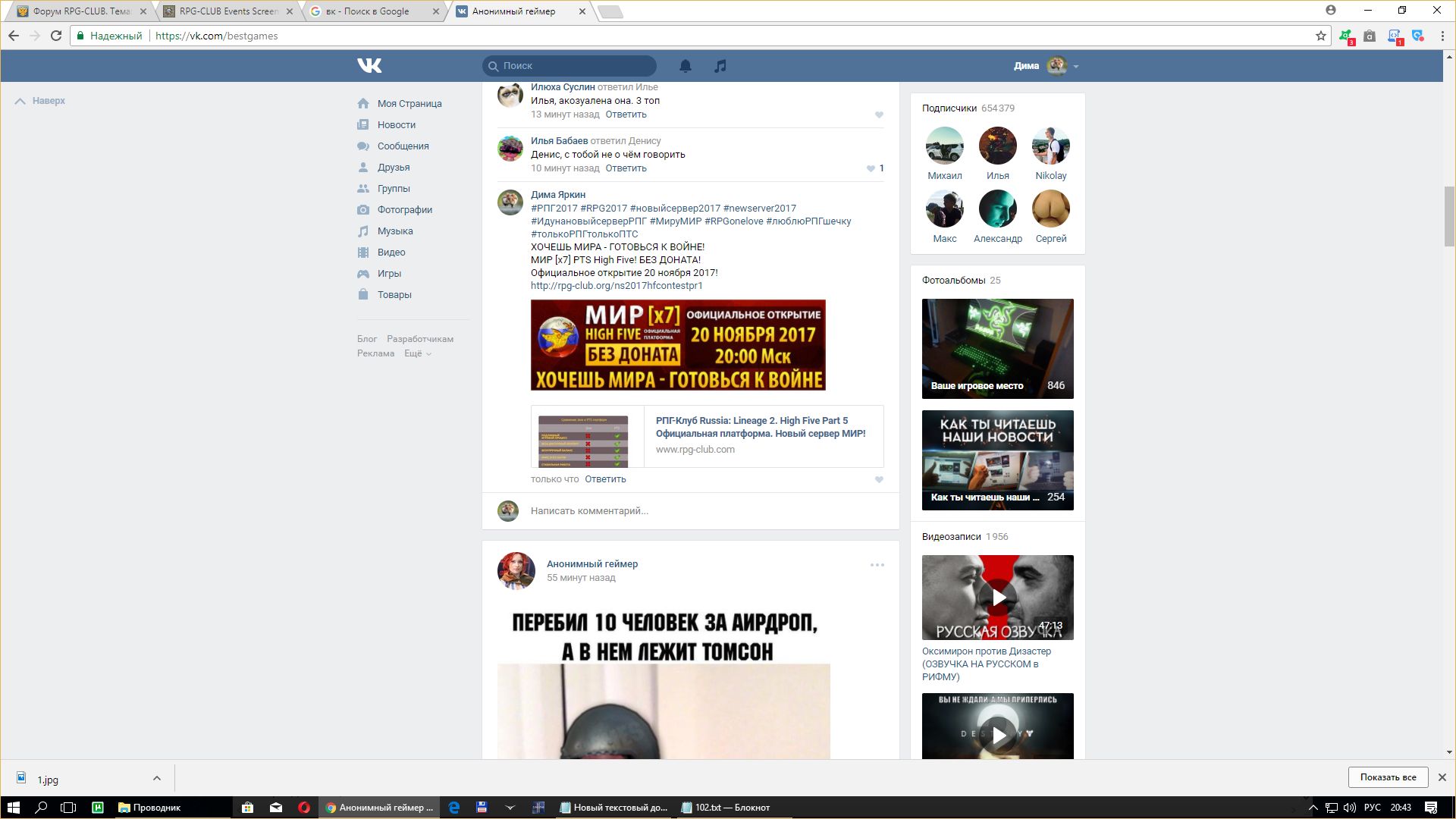Play the Оксимирон против Дизастер video
1456x819 pixels.
[x=998, y=598]
